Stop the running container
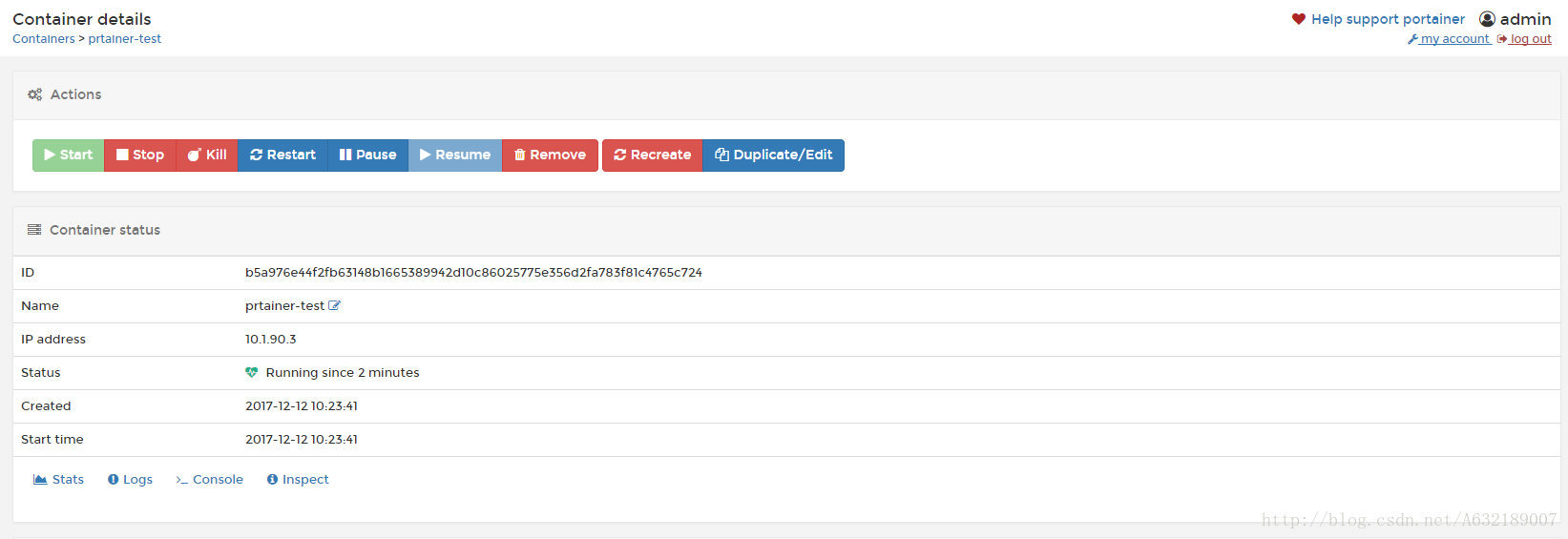Viewport: 1568px width, 539px height. coord(140,155)
